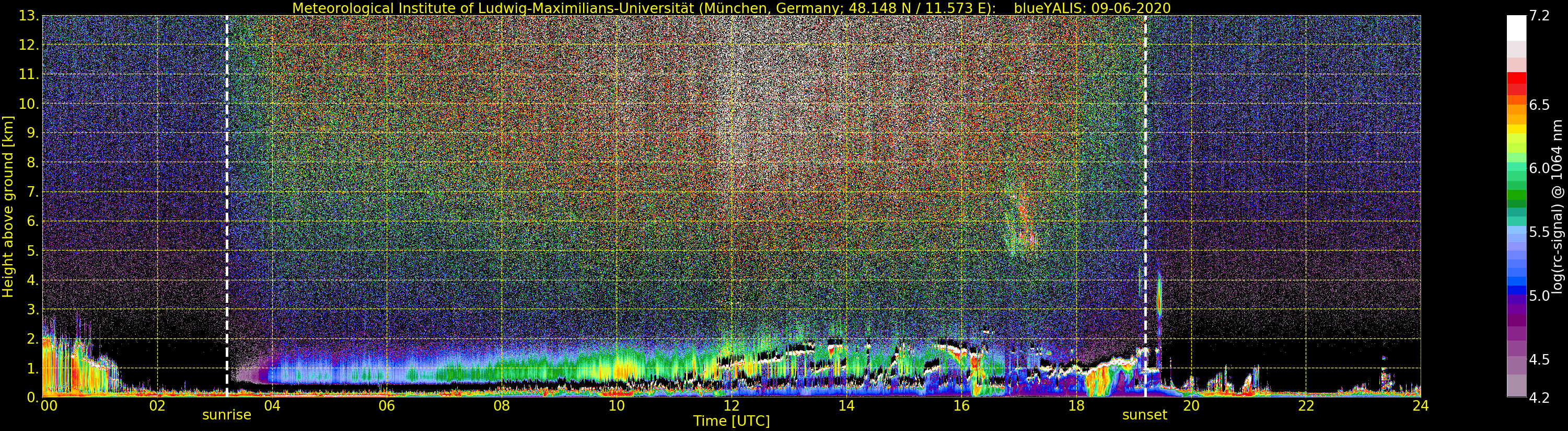
Task: Click the '24' time tick label
Action: click(1420, 405)
